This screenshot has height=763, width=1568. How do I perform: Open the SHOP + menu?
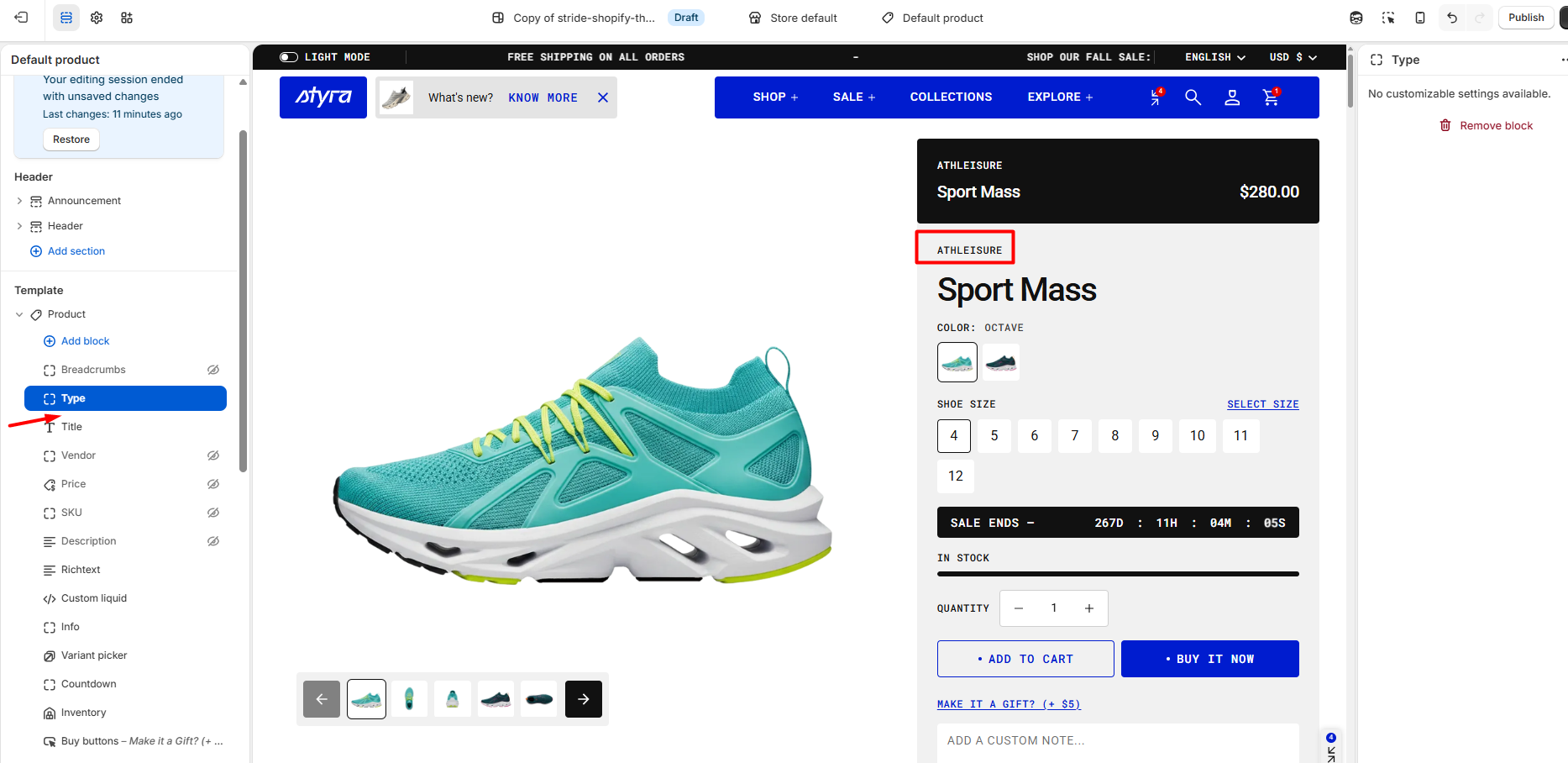[x=775, y=97]
